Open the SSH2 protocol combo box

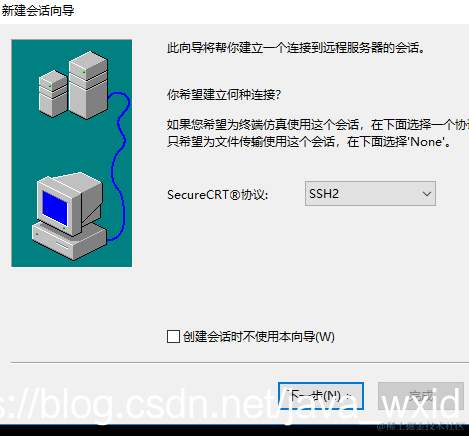coord(370,194)
